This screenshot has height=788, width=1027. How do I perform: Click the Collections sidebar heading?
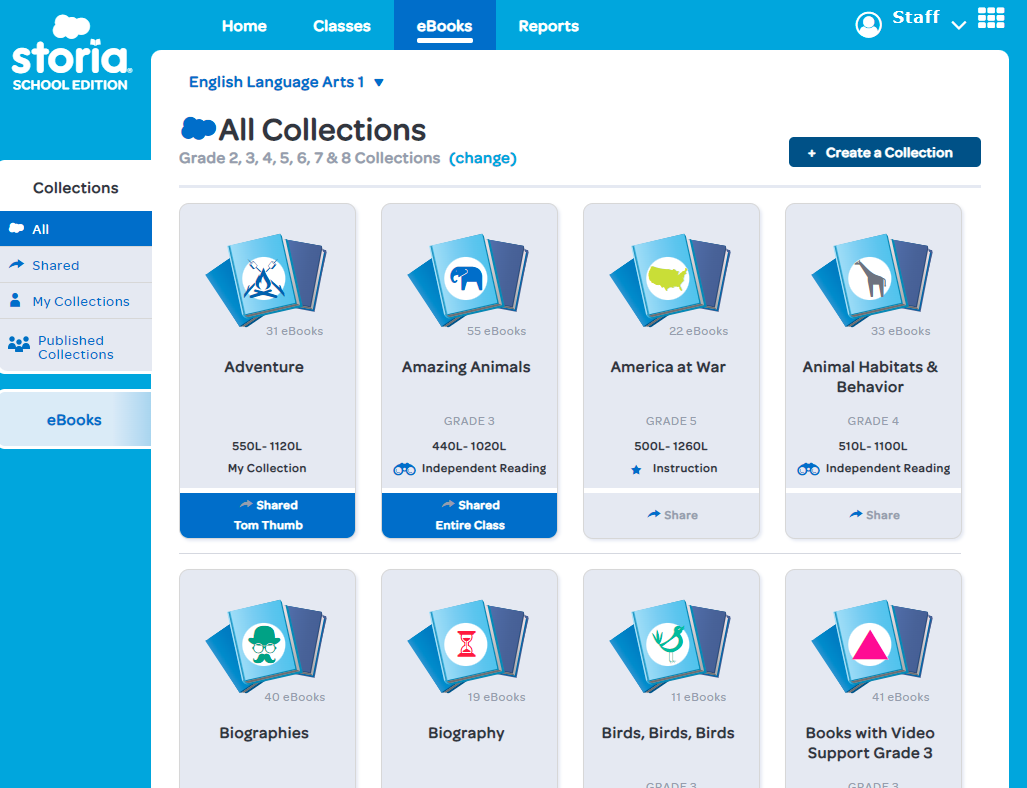[x=76, y=188]
